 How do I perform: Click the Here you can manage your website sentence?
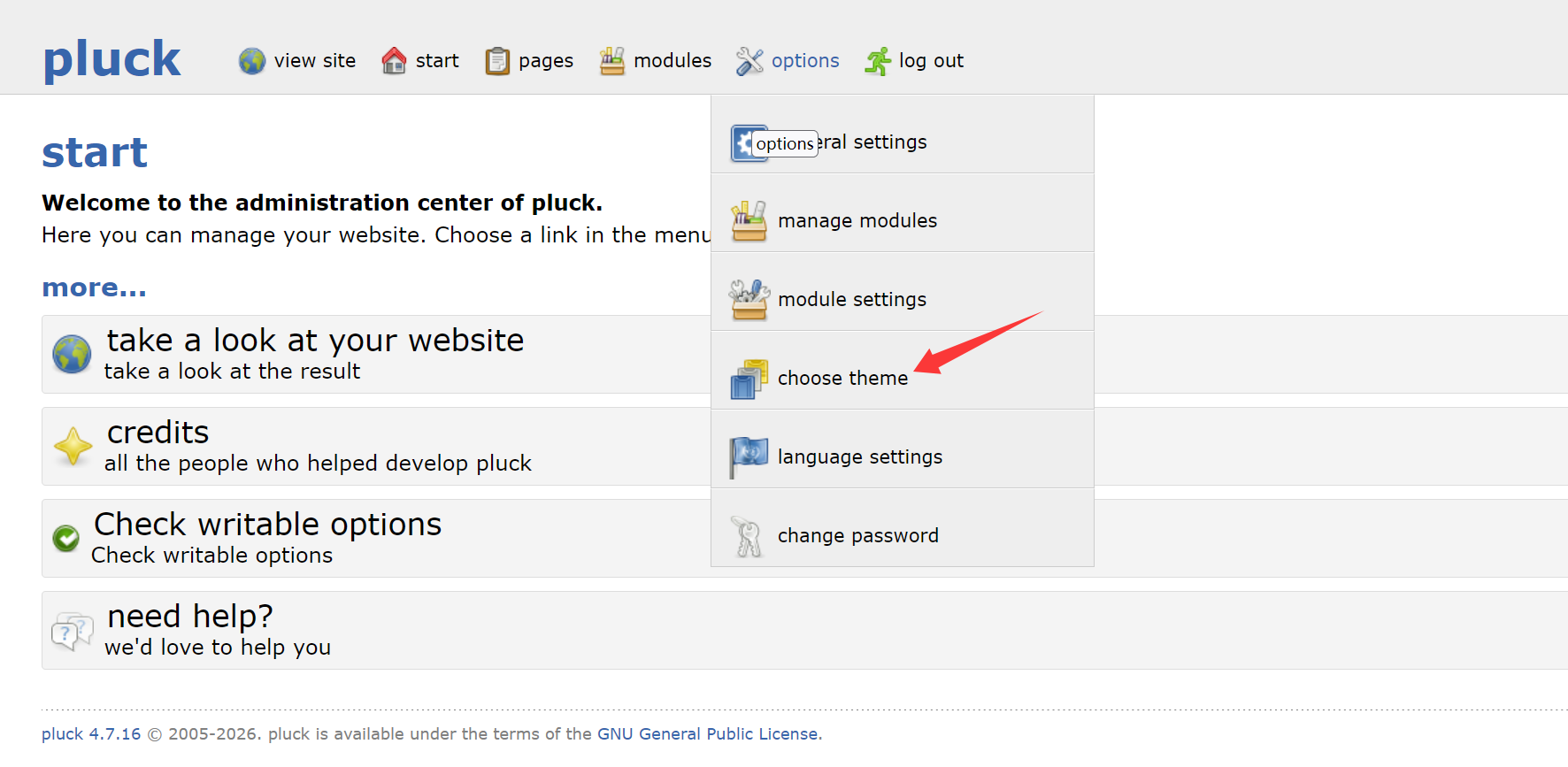(376, 235)
